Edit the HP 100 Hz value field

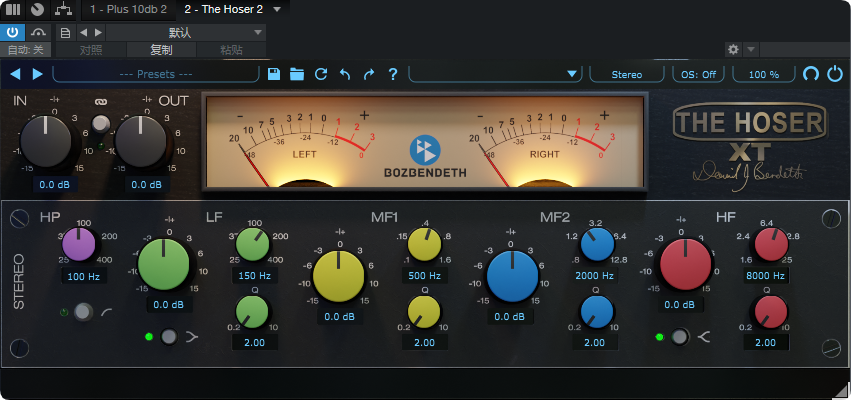[x=84, y=277]
